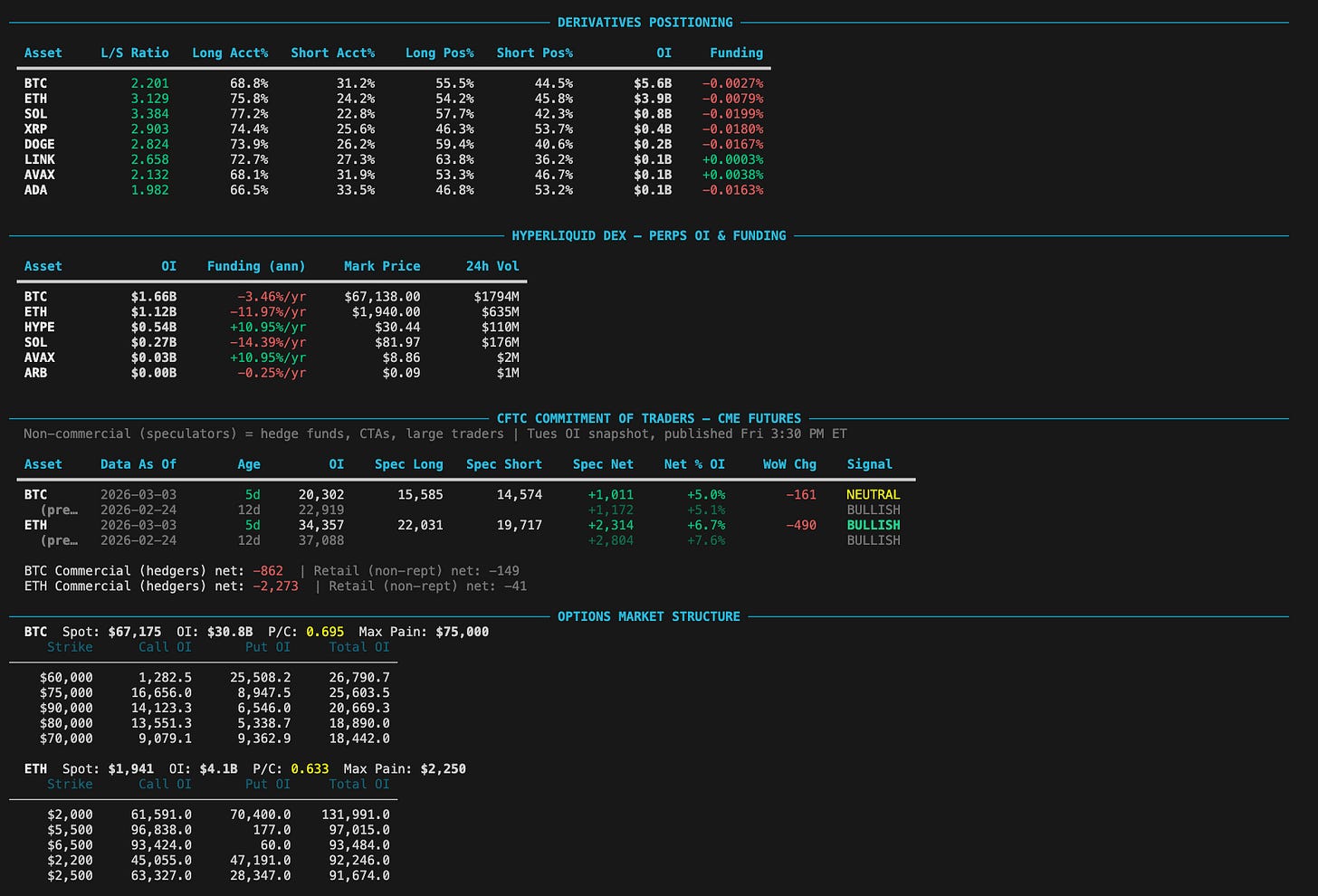Click HYPE funding +10.95%/yr
The image size is (1318, 896).
pyautogui.click(x=268, y=327)
